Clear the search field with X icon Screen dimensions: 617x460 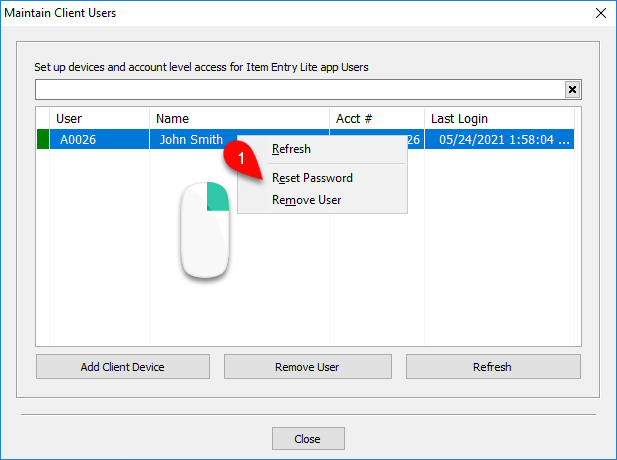tap(572, 90)
